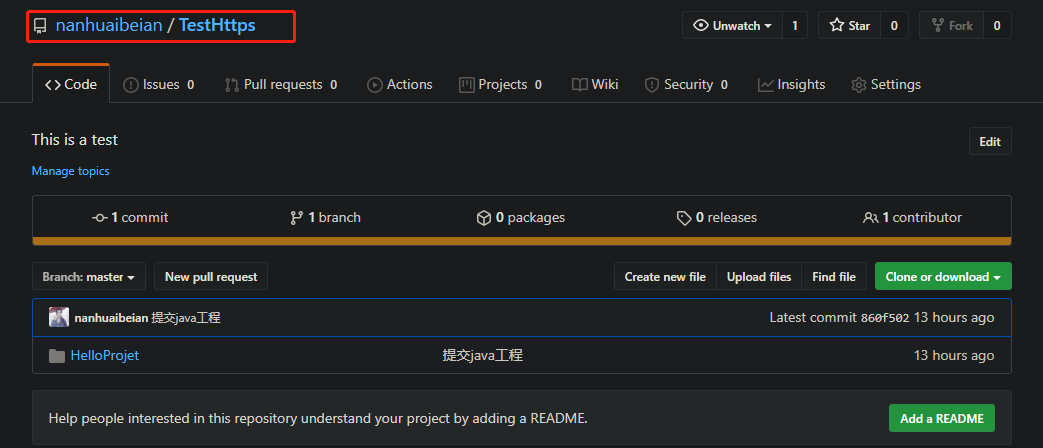
Task: Click the package icon beside 0 packages
Action: coord(484,218)
